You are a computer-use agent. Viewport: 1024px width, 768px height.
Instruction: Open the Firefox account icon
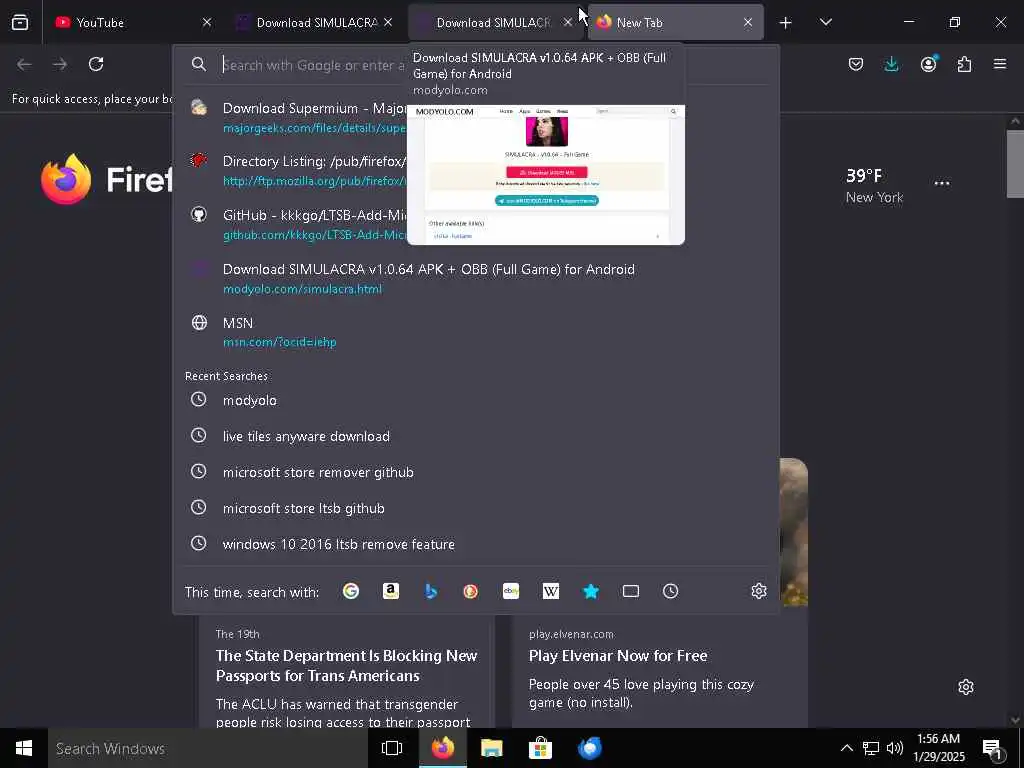click(x=928, y=64)
